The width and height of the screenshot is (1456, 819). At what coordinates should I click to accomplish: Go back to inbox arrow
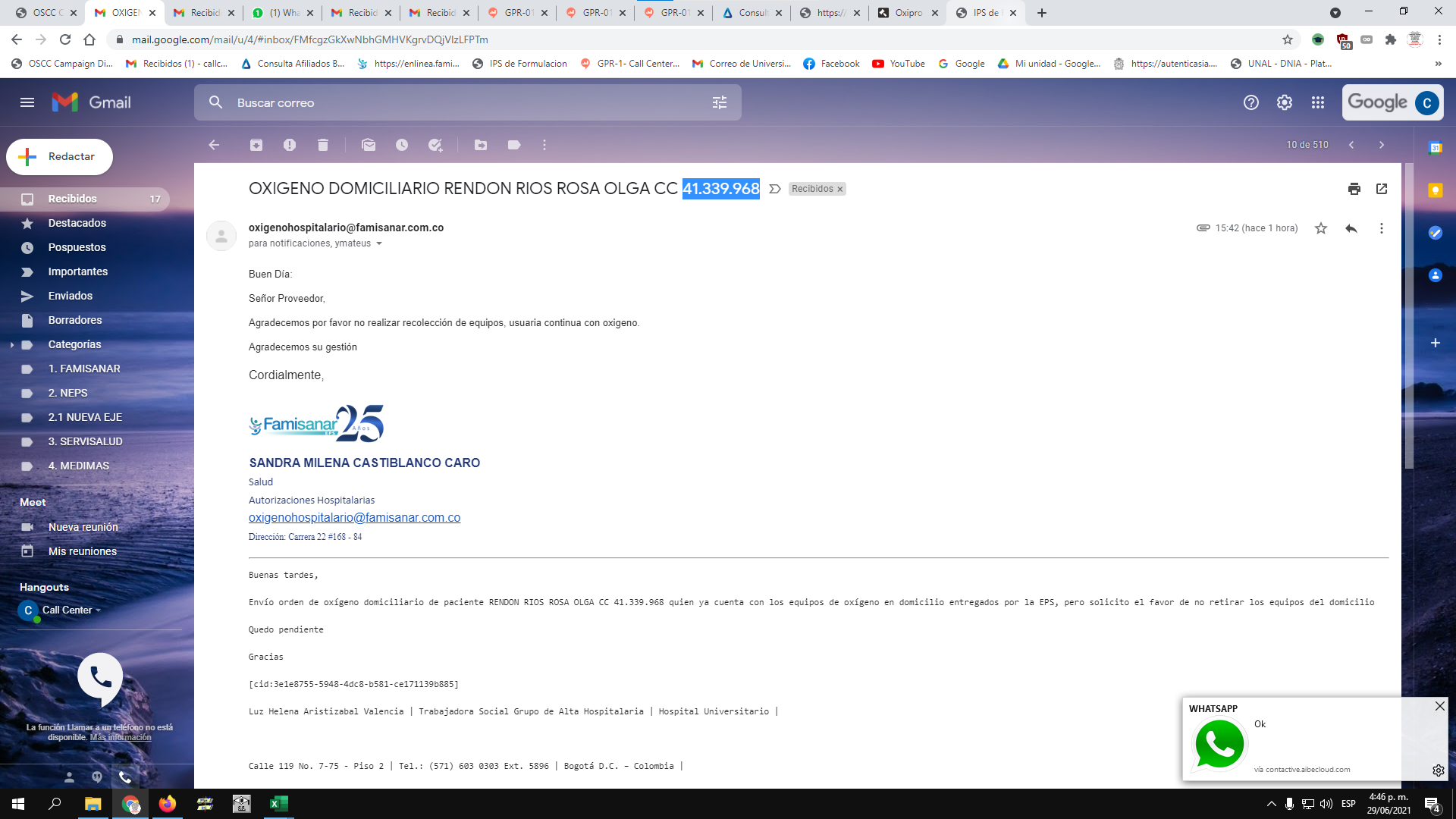(214, 145)
